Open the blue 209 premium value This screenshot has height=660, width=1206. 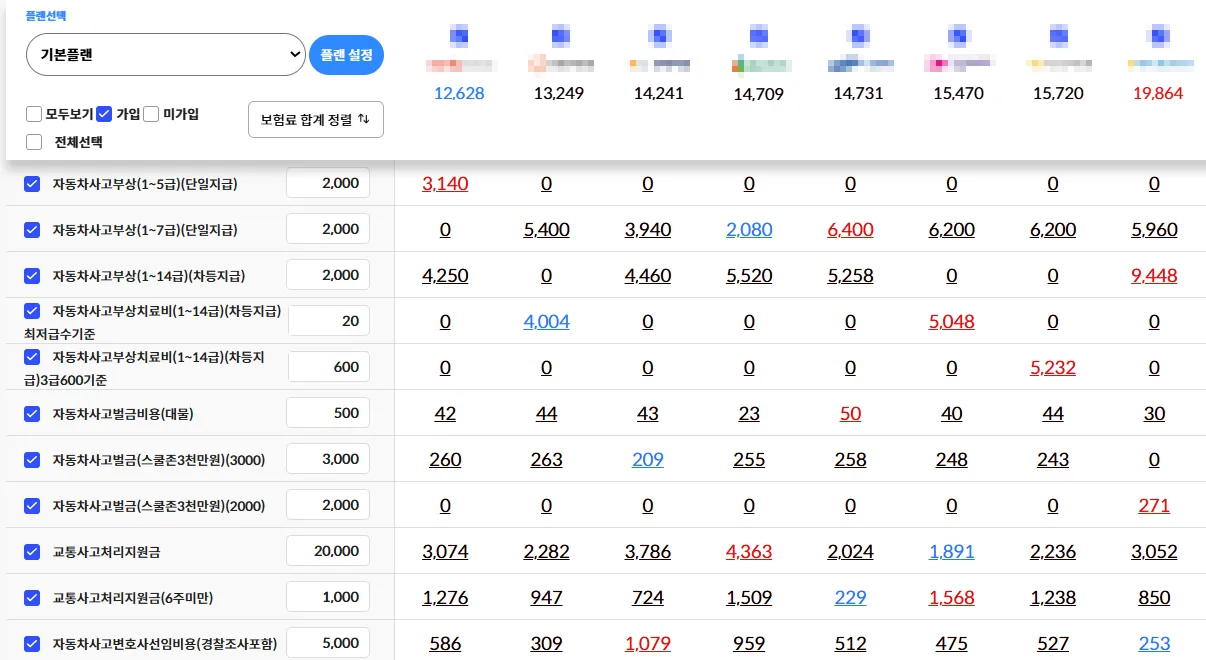648,460
